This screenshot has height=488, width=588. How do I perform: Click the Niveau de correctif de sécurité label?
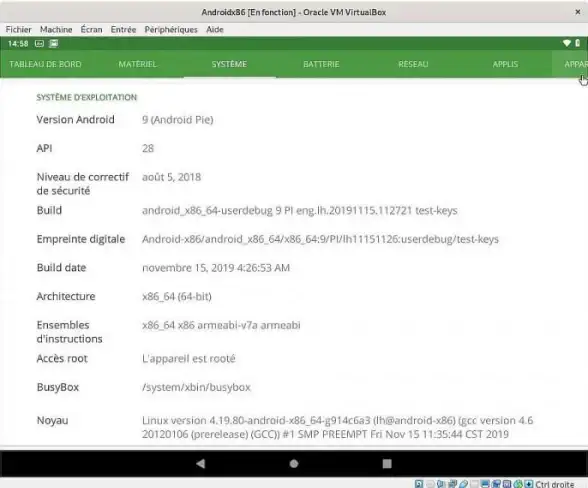82,184
